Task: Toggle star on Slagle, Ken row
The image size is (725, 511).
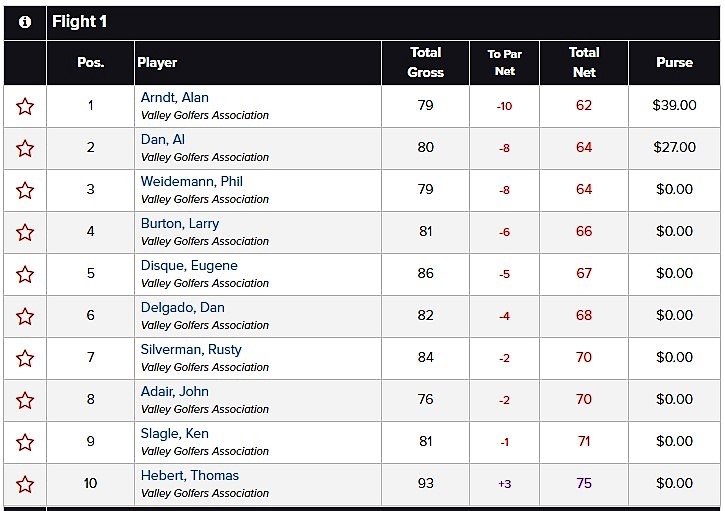Action: click(25, 443)
